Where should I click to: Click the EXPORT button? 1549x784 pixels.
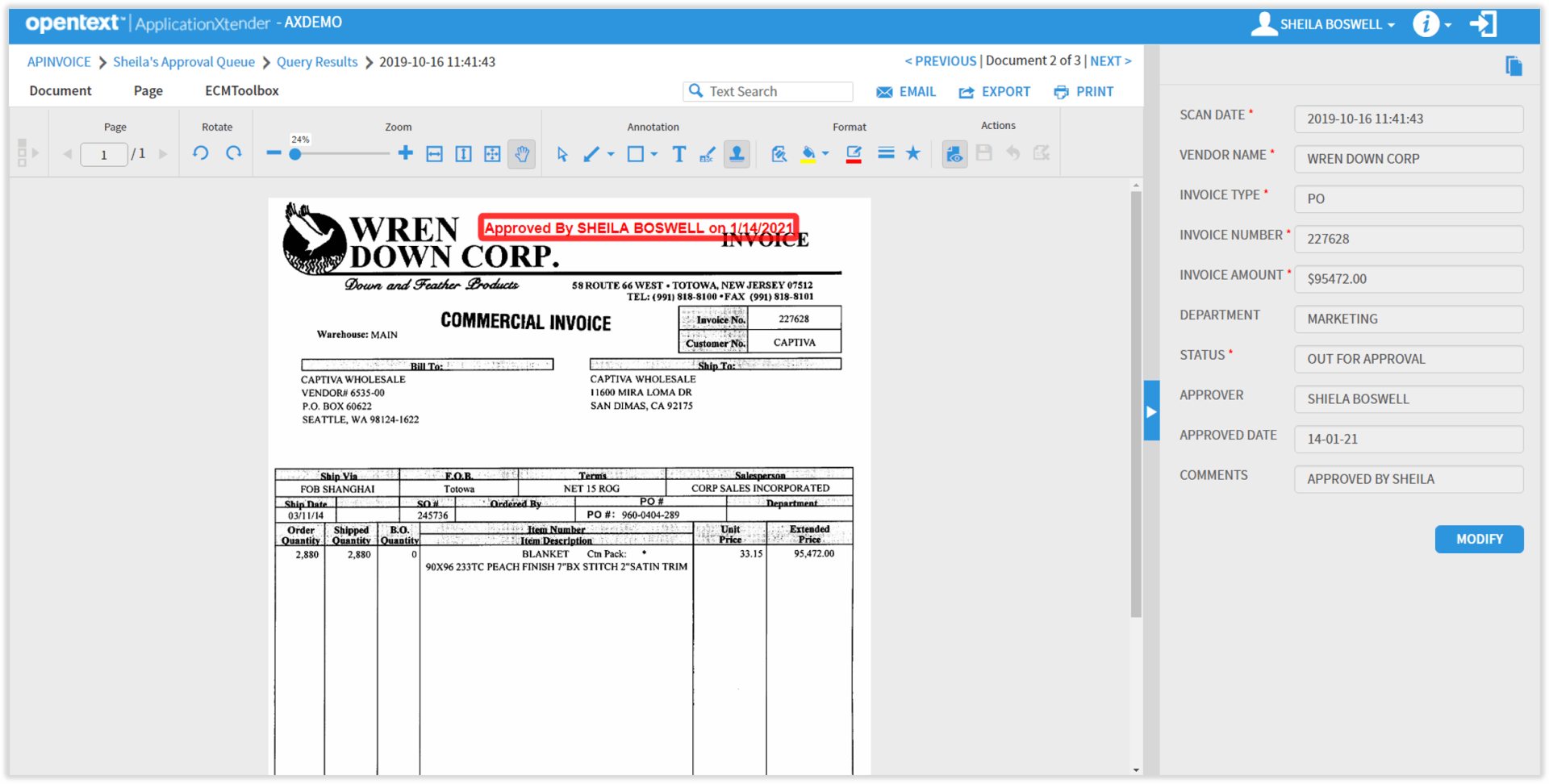coord(994,92)
